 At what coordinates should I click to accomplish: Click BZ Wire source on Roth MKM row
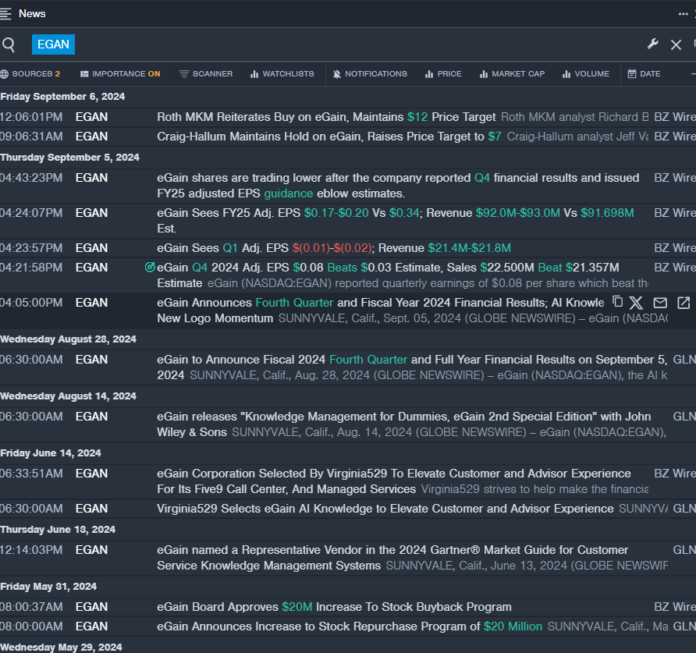(x=675, y=117)
